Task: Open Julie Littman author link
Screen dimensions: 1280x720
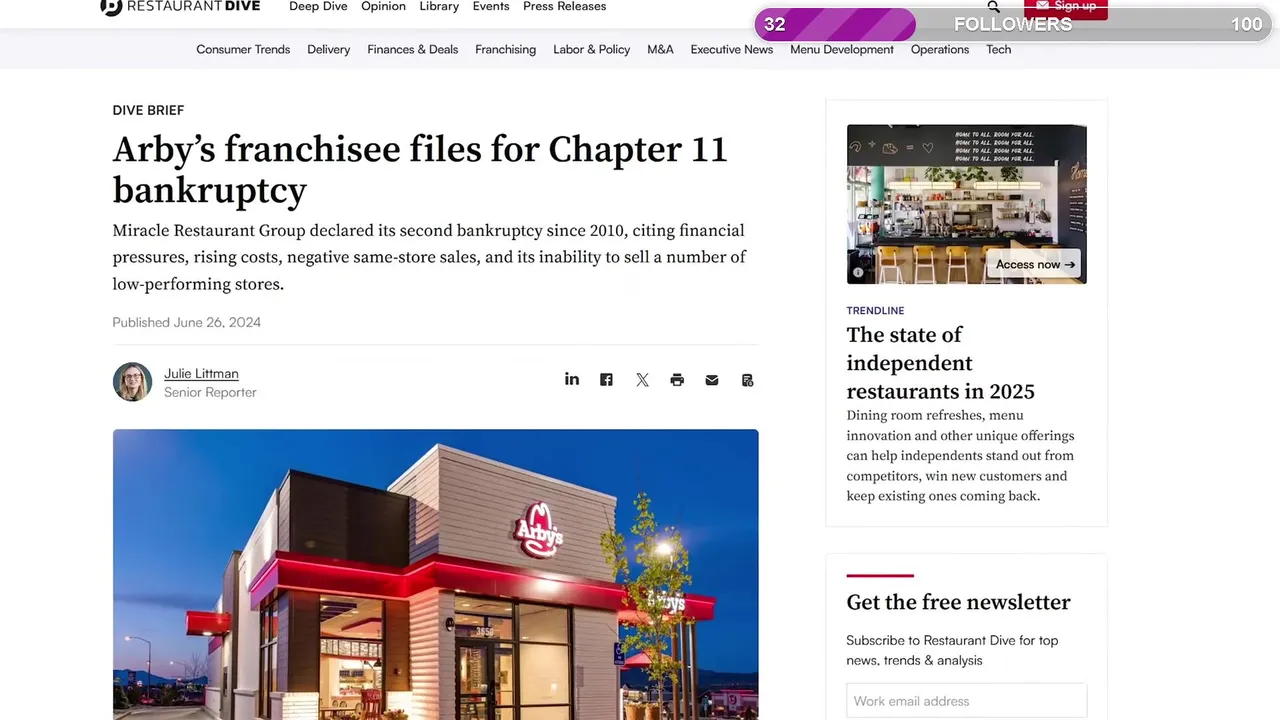Action: (x=201, y=373)
